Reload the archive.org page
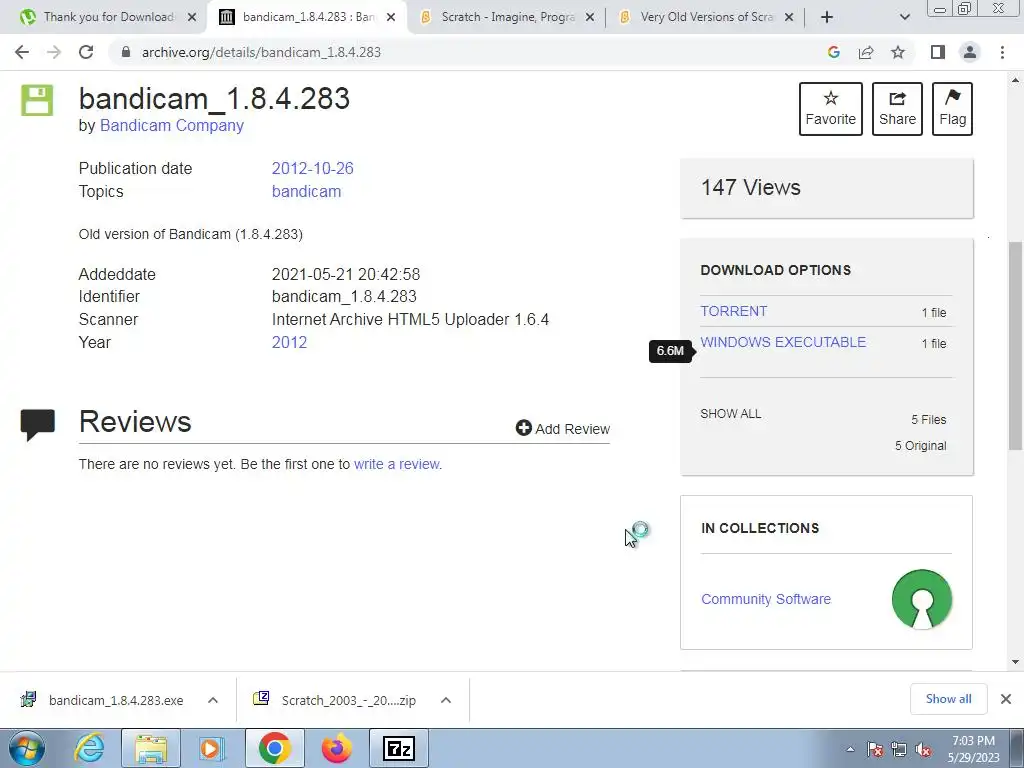Screen dimensions: 1024x768 (86, 52)
